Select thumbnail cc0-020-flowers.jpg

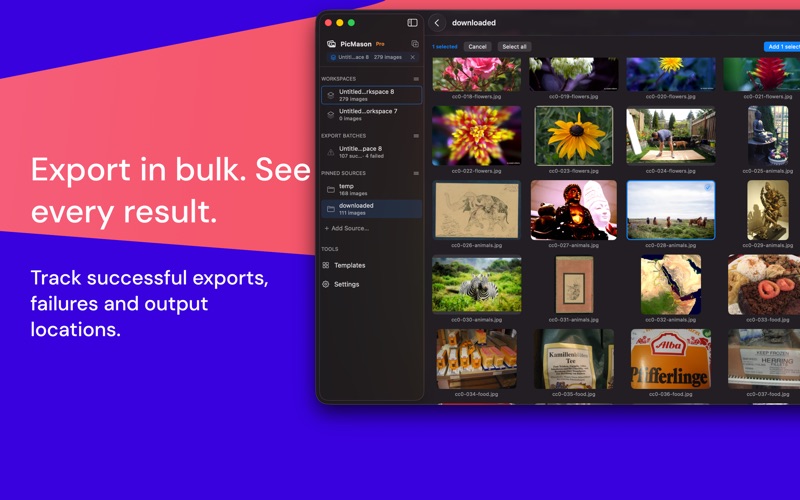[670, 74]
